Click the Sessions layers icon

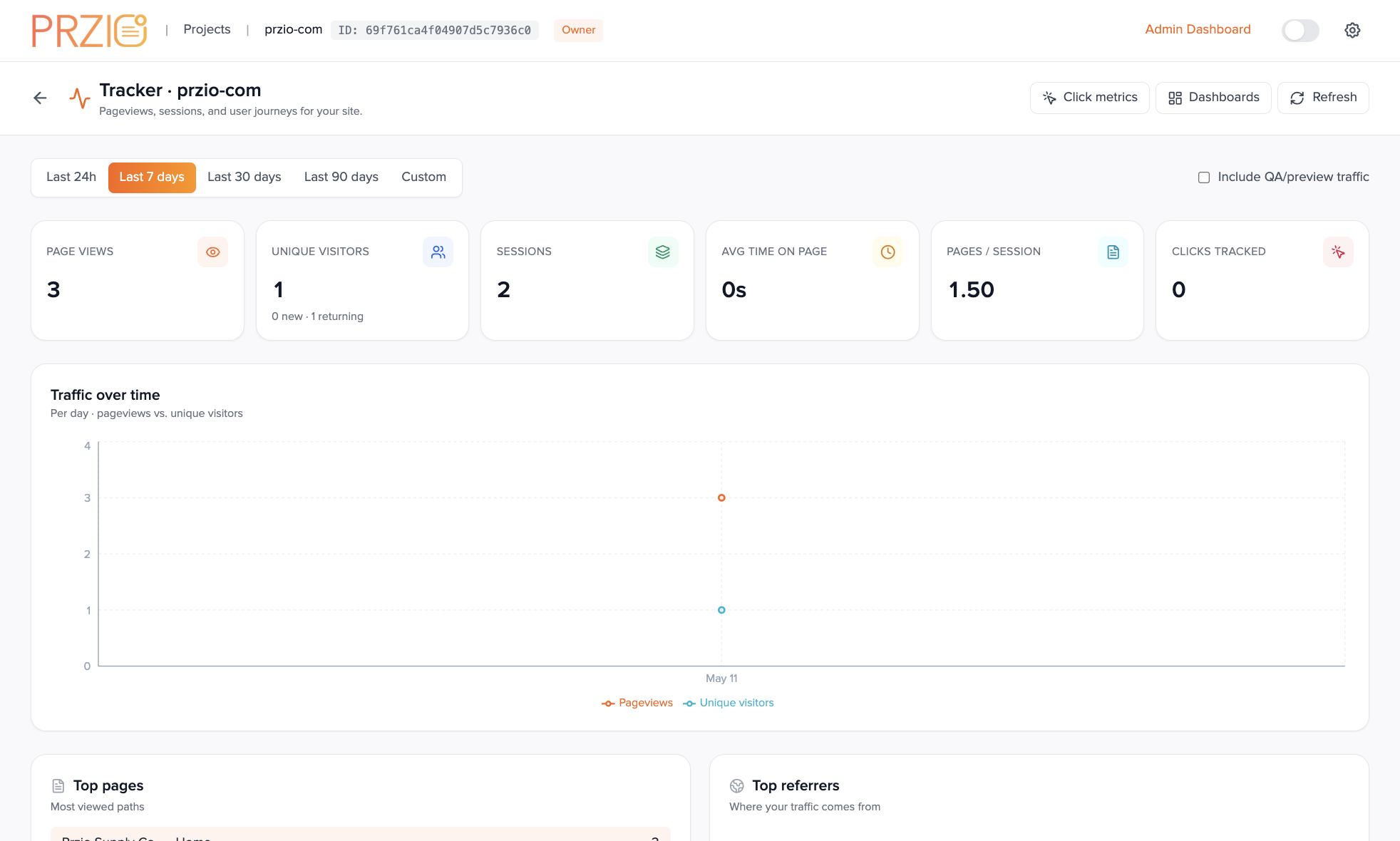[663, 252]
